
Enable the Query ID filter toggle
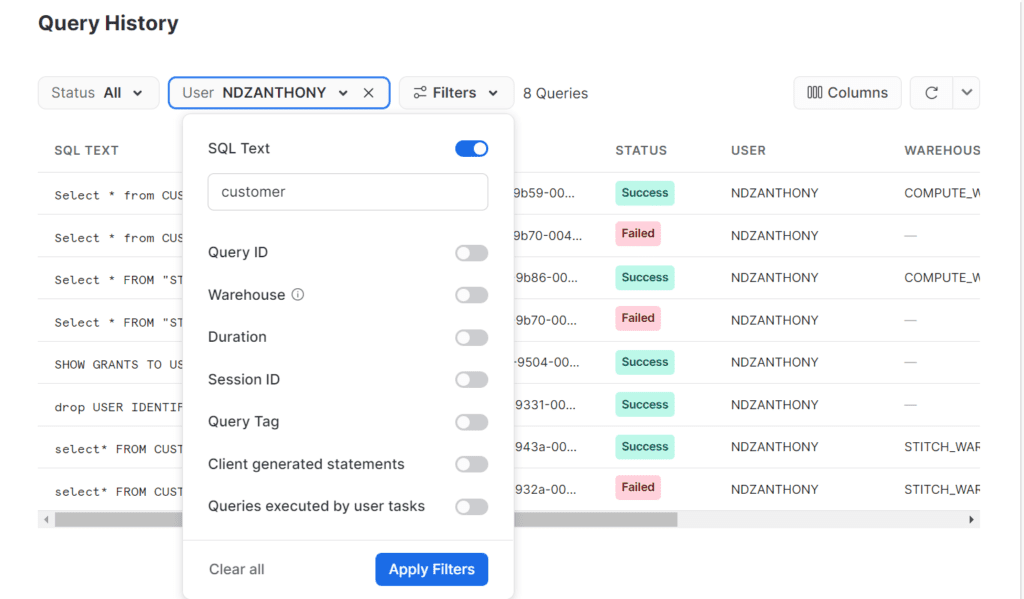tap(471, 253)
